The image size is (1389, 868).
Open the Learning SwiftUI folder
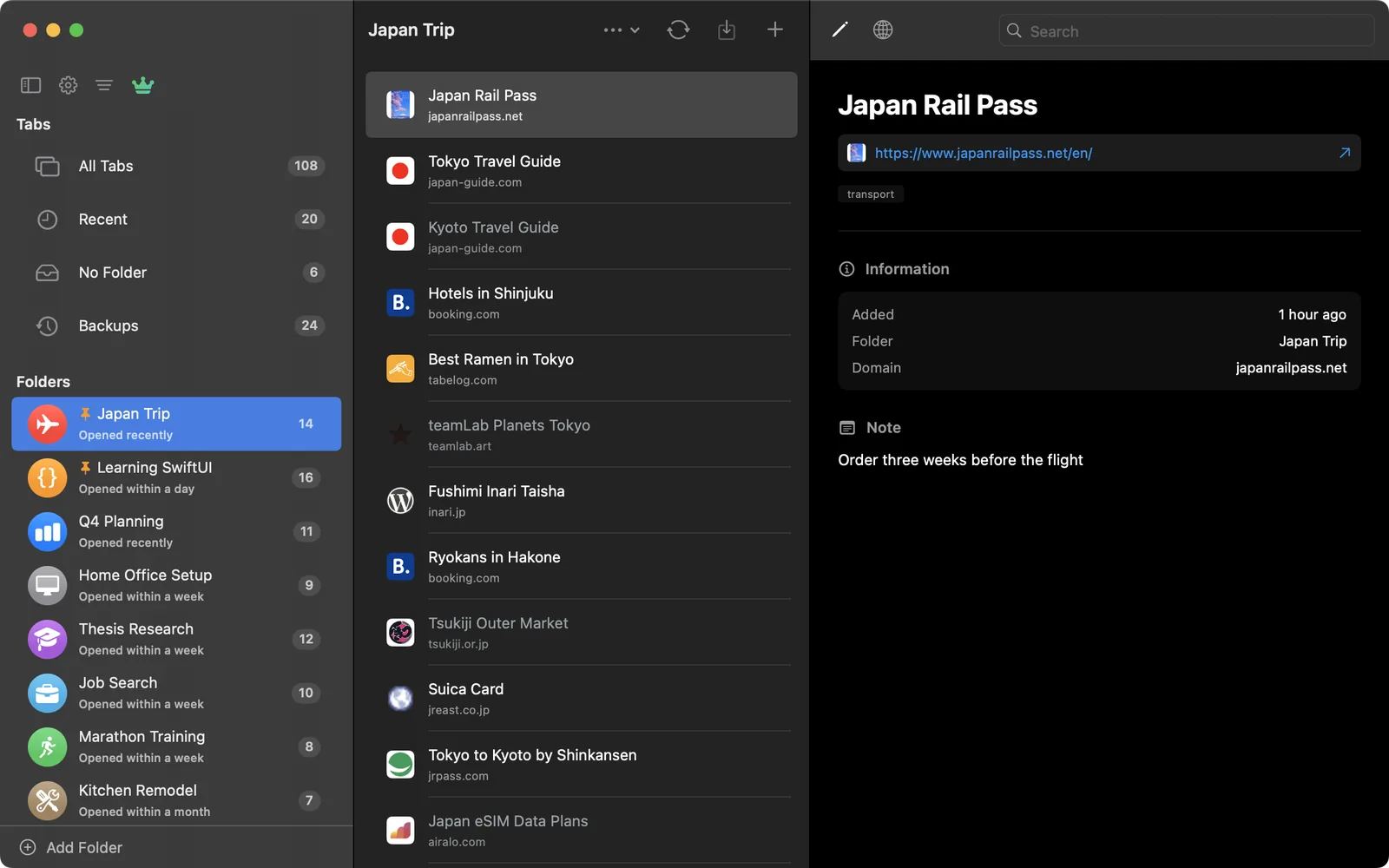(x=176, y=477)
